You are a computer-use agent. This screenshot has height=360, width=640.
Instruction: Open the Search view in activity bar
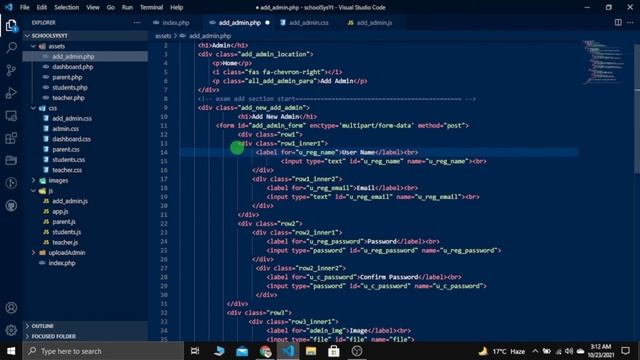[x=11, y=48]
